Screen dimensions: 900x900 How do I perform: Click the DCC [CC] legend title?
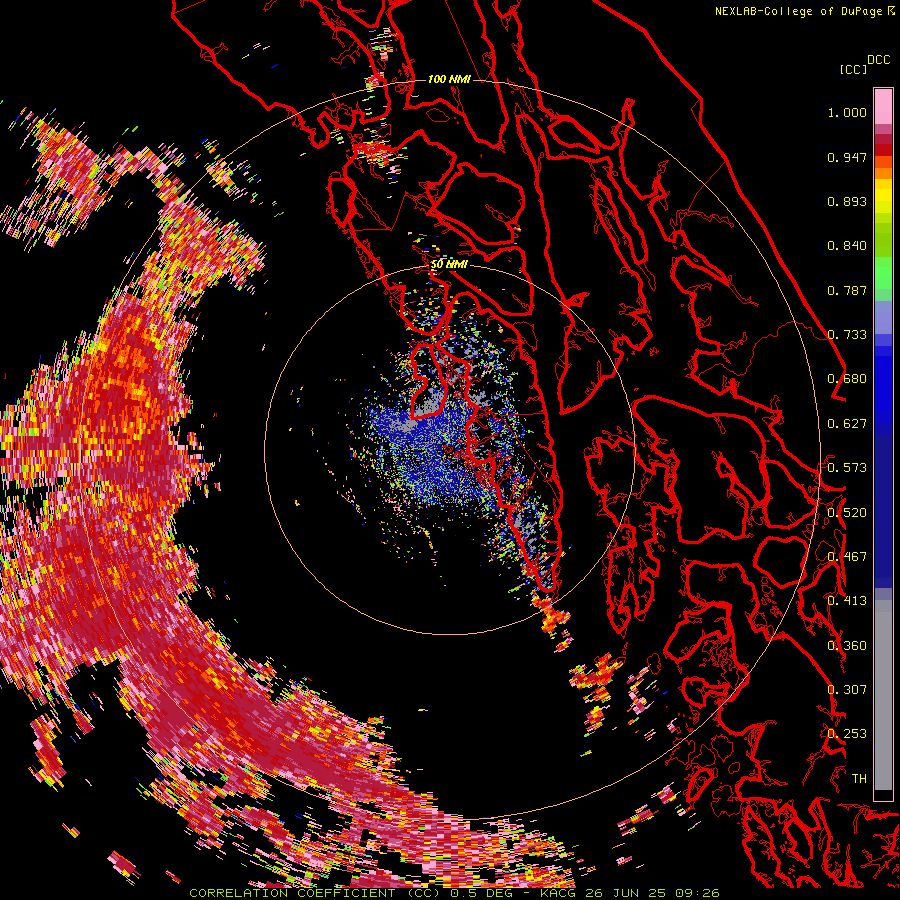coord(864,64)
